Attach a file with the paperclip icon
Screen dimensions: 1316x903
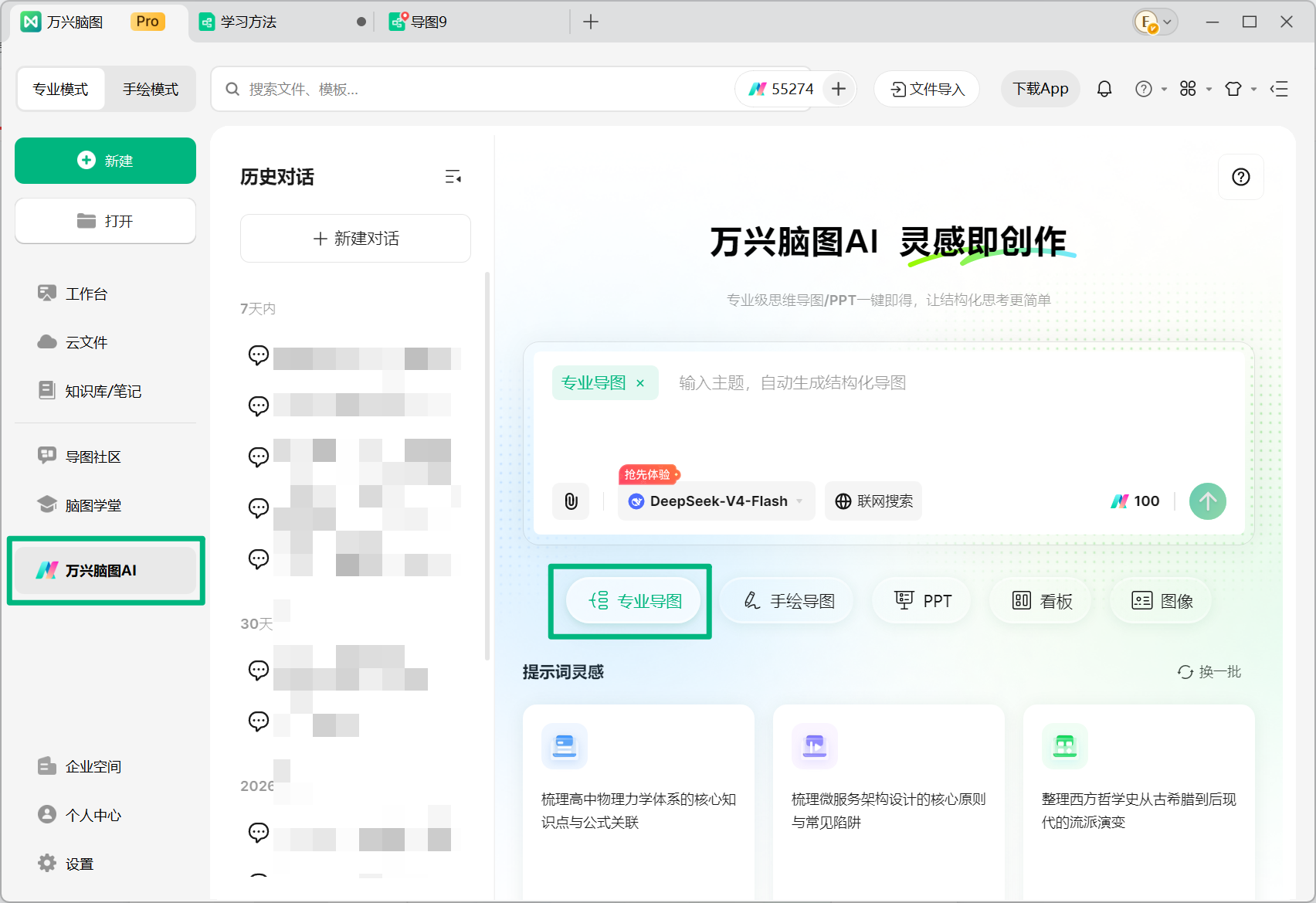(571, 501)
